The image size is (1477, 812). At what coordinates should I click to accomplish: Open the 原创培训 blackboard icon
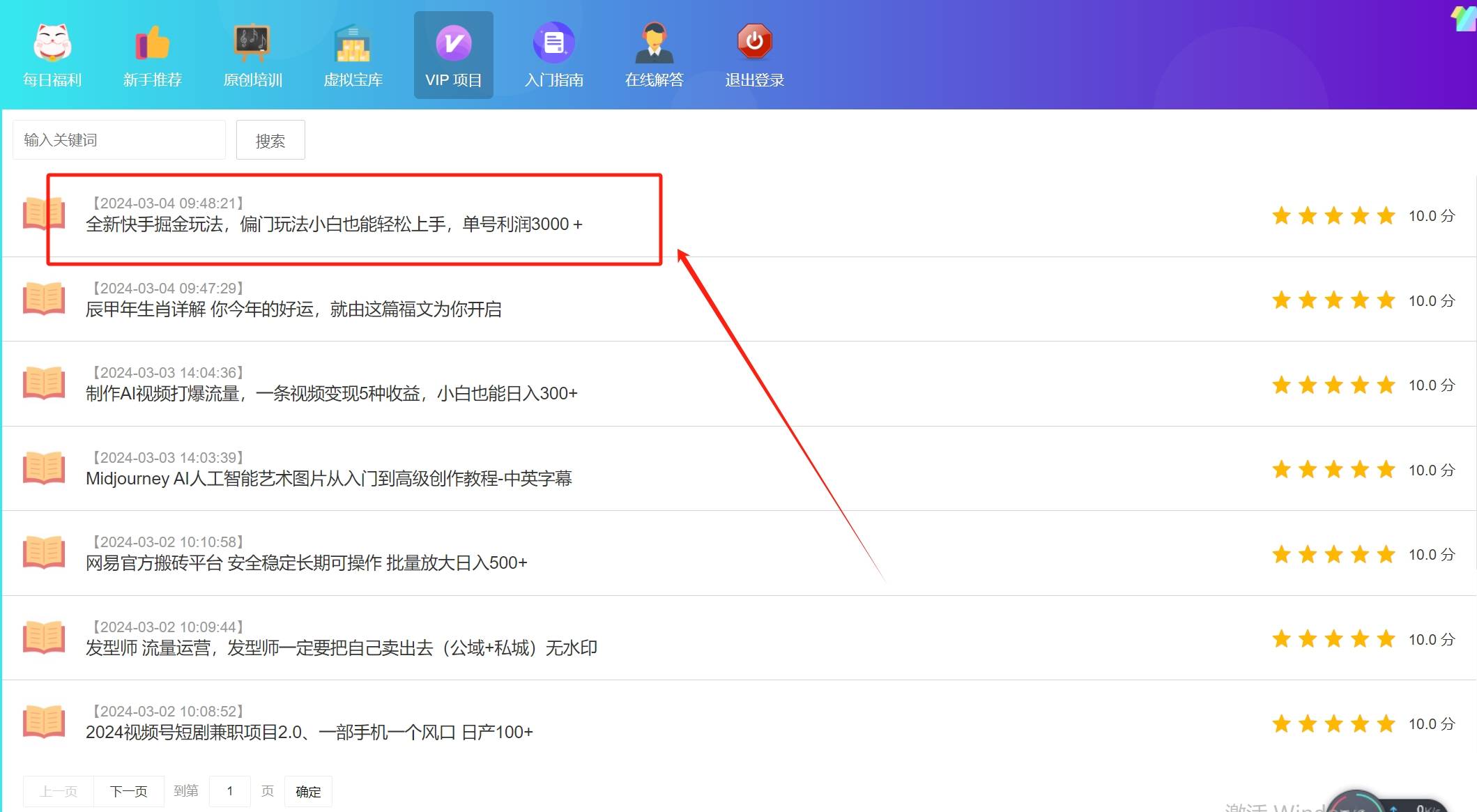pyautogui.click(x=252, y=43)
